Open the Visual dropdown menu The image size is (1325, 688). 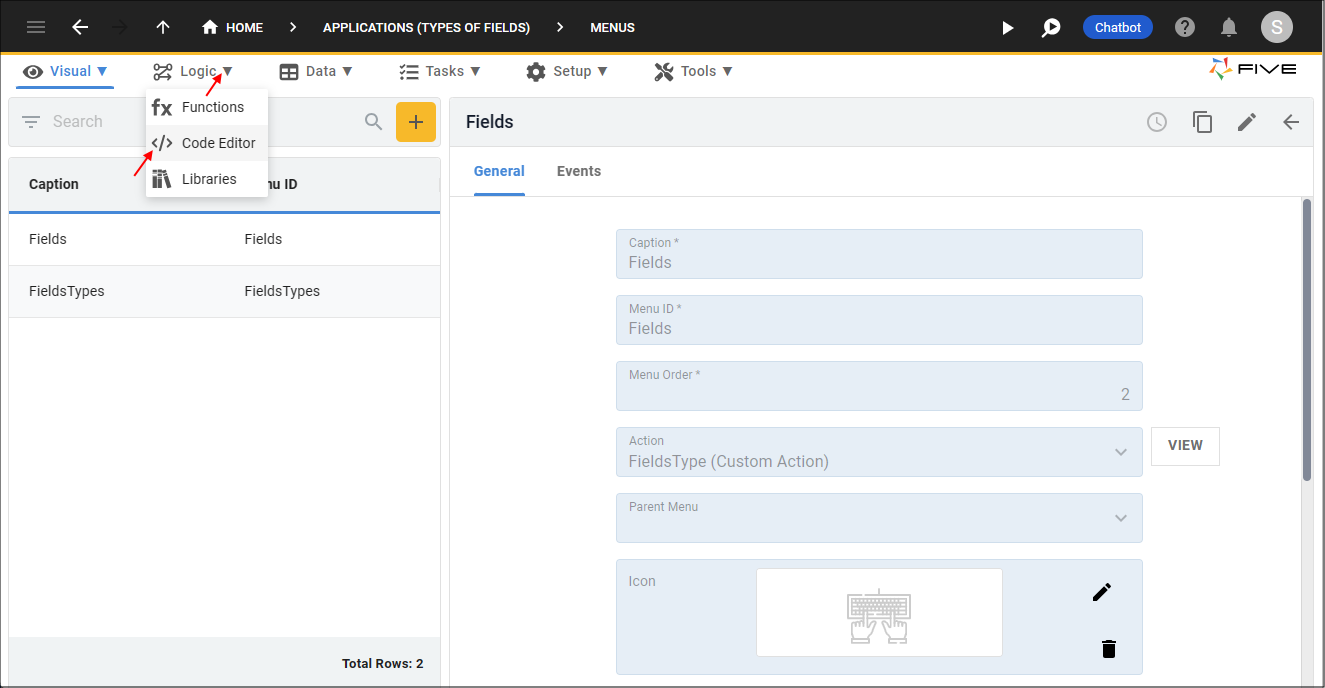pos(64,71)
